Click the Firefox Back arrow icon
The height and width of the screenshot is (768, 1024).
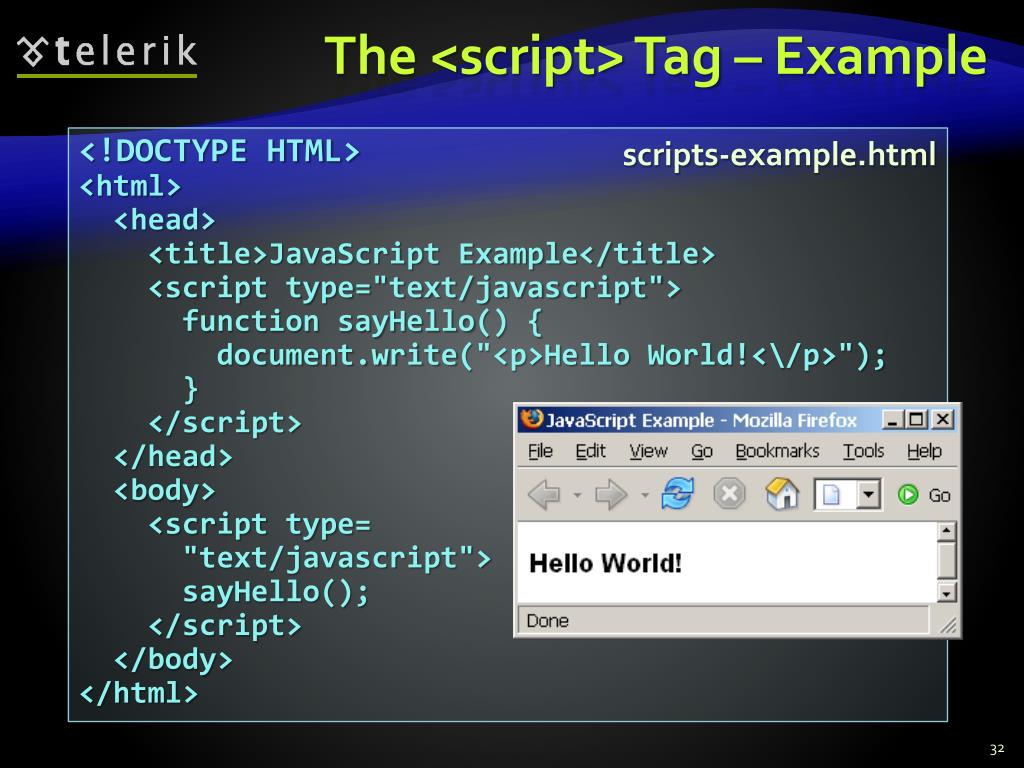click(544, 494)
